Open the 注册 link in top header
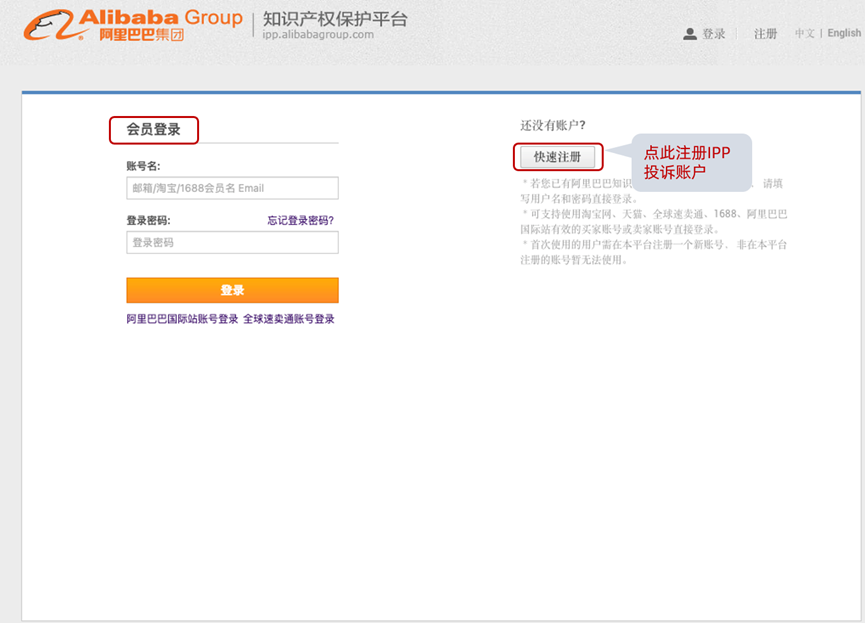Viewport: 865px width, 623px height. pos(765,34)
